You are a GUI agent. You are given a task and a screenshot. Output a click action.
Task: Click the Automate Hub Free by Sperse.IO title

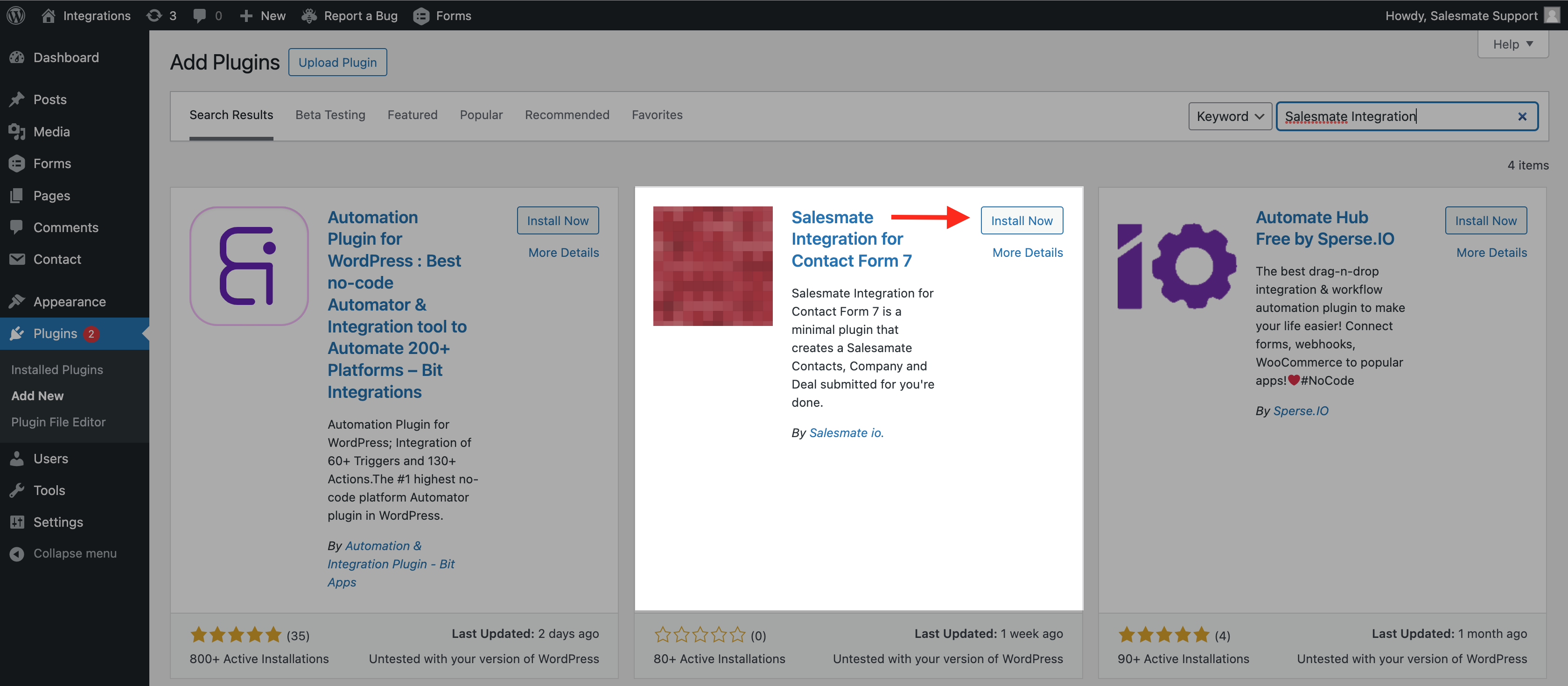point(1324,228)
